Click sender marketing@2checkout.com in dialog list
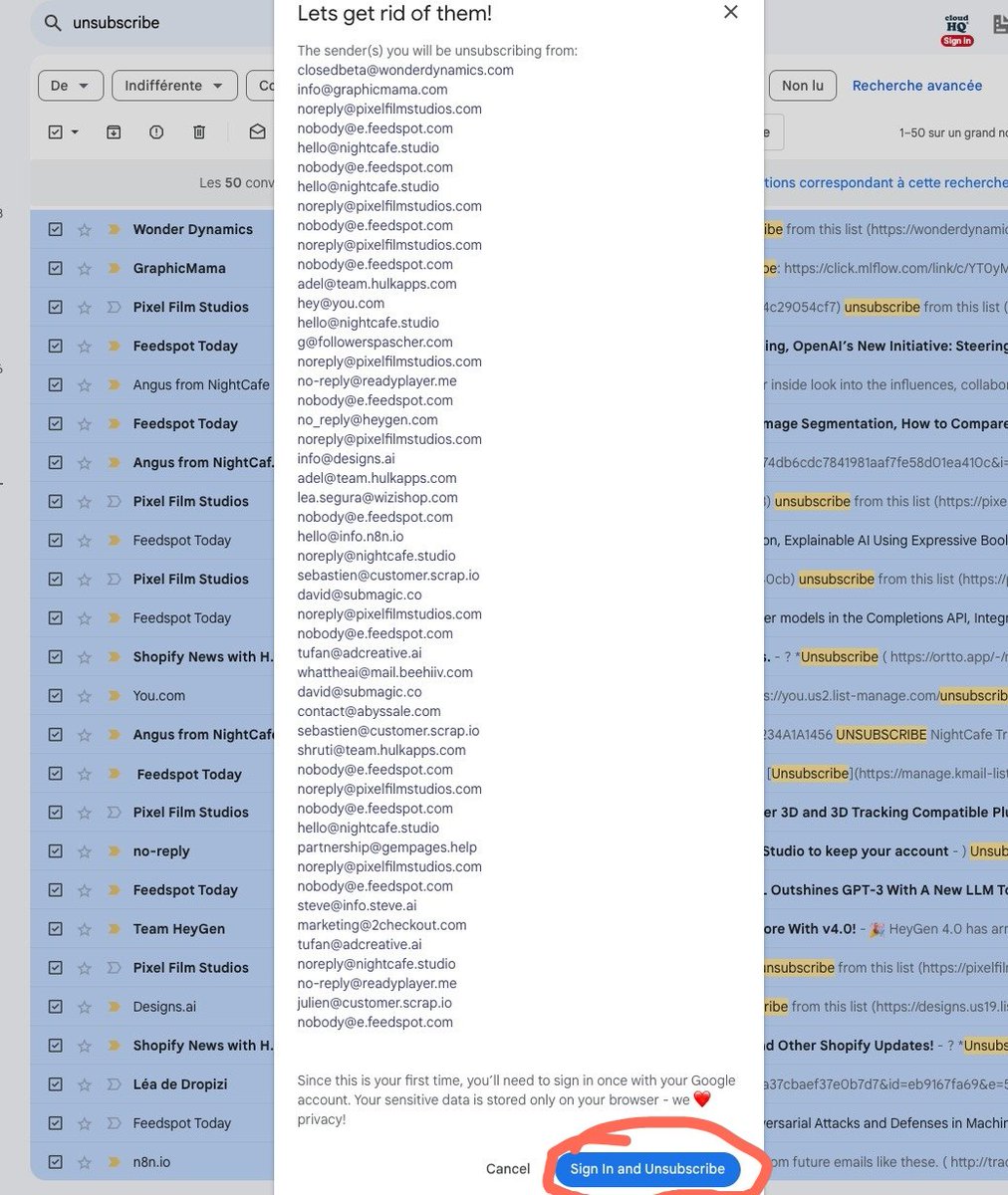 click(x=381, y=925)
